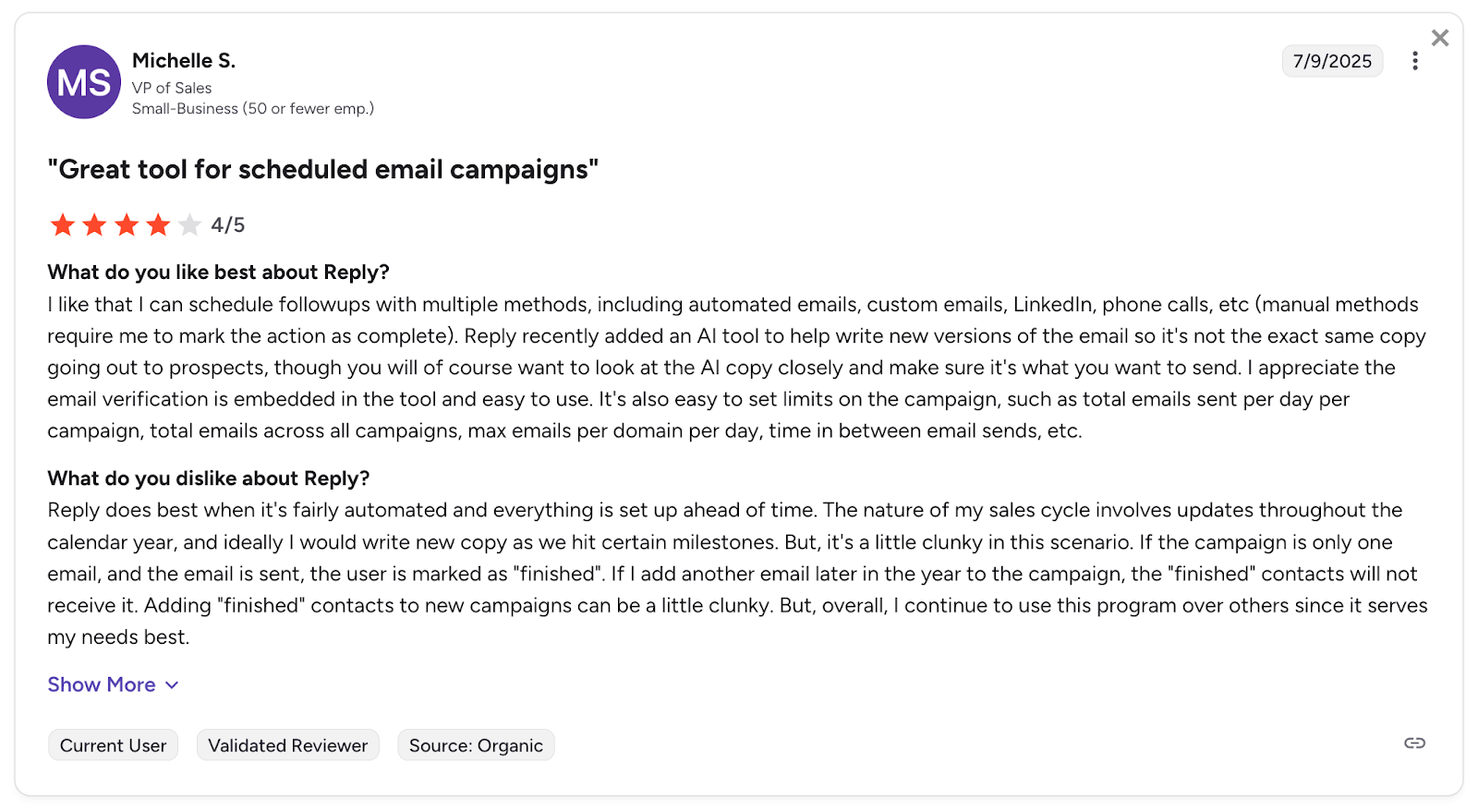Viewport: 1478px width, 812px height.
Task: Click the 4/5 rating score text
Action: pyautogui.click(x=227, y=225)
